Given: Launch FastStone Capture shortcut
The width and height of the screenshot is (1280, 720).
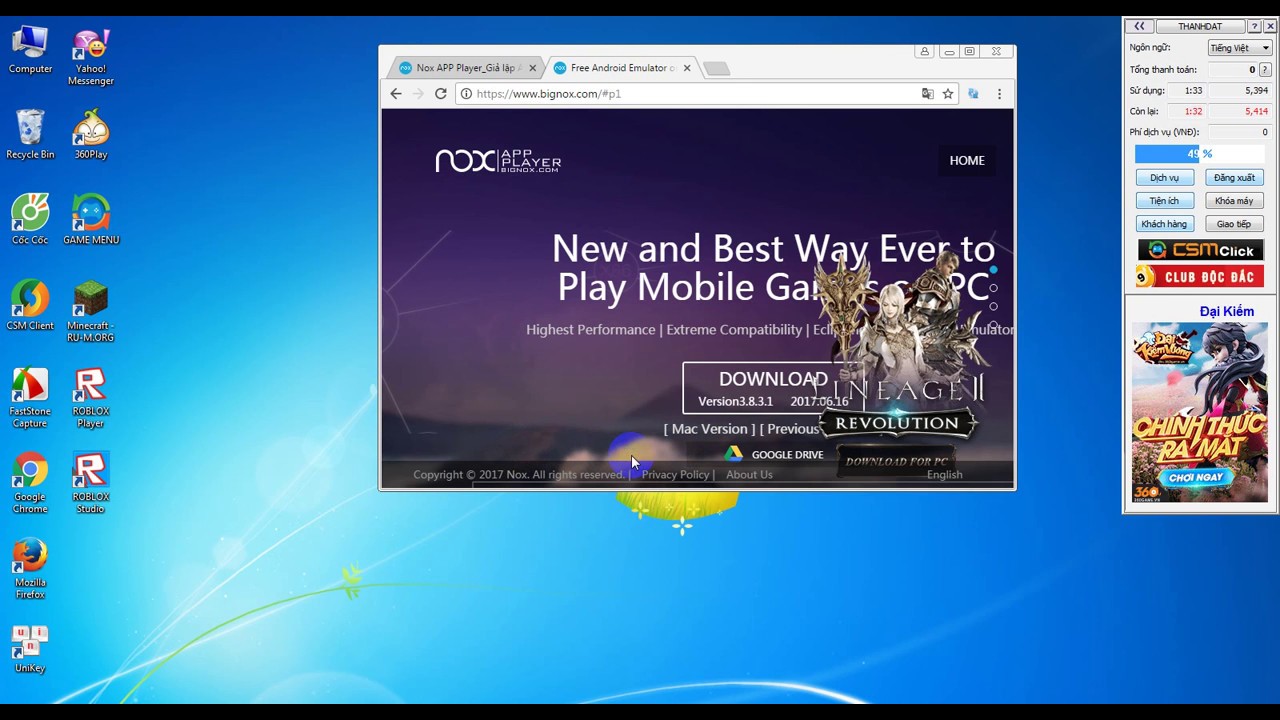Looking at the screenshot, I should tap(30, 398).
